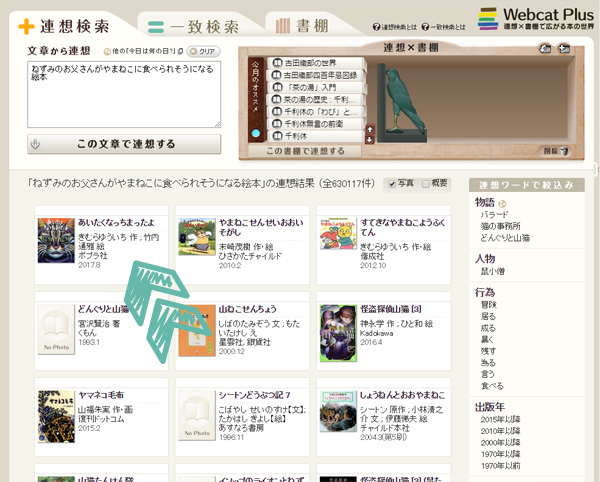The image size is (600, 482).
Task: Open the title シートンどうぶつ記 7
Action: tap(254, 395)
